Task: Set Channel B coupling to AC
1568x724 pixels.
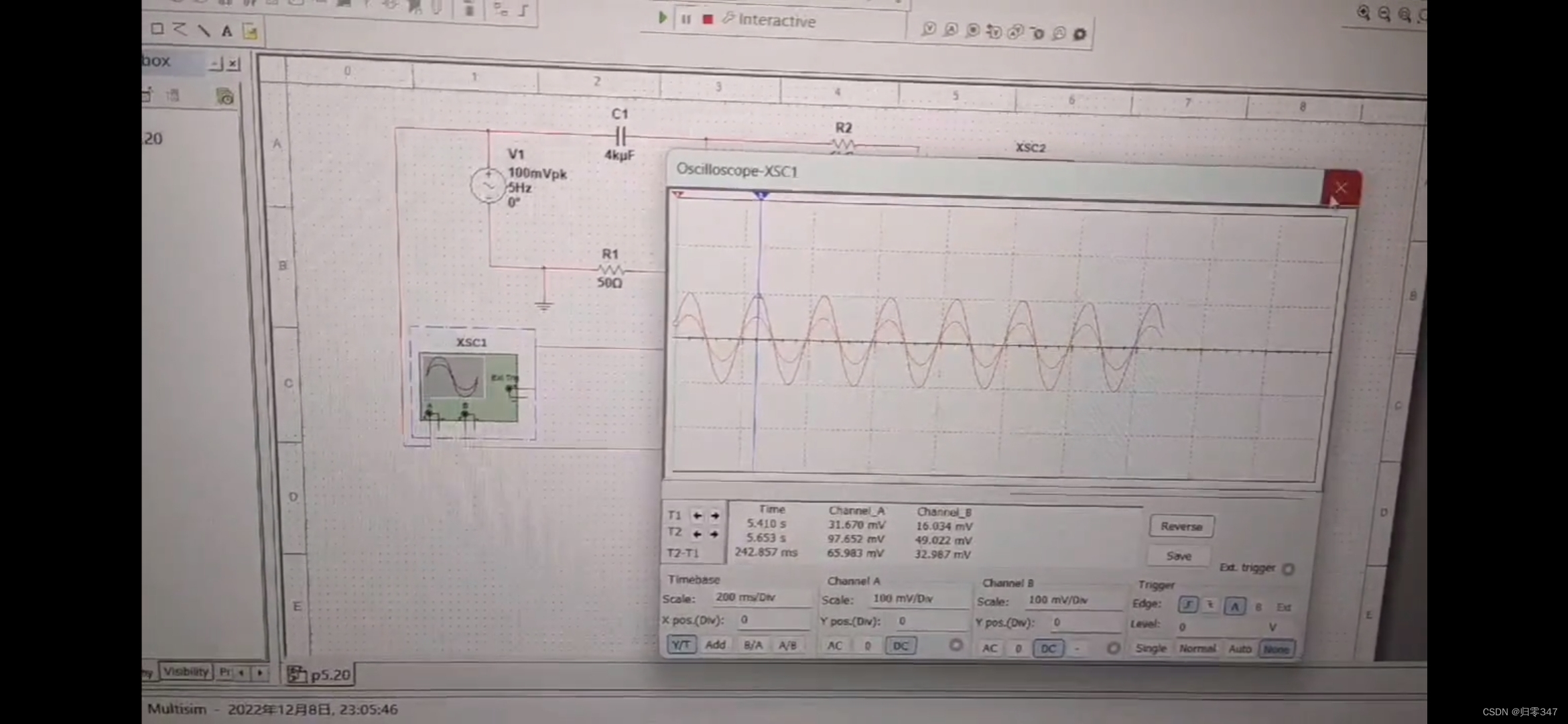Action: 990,648
